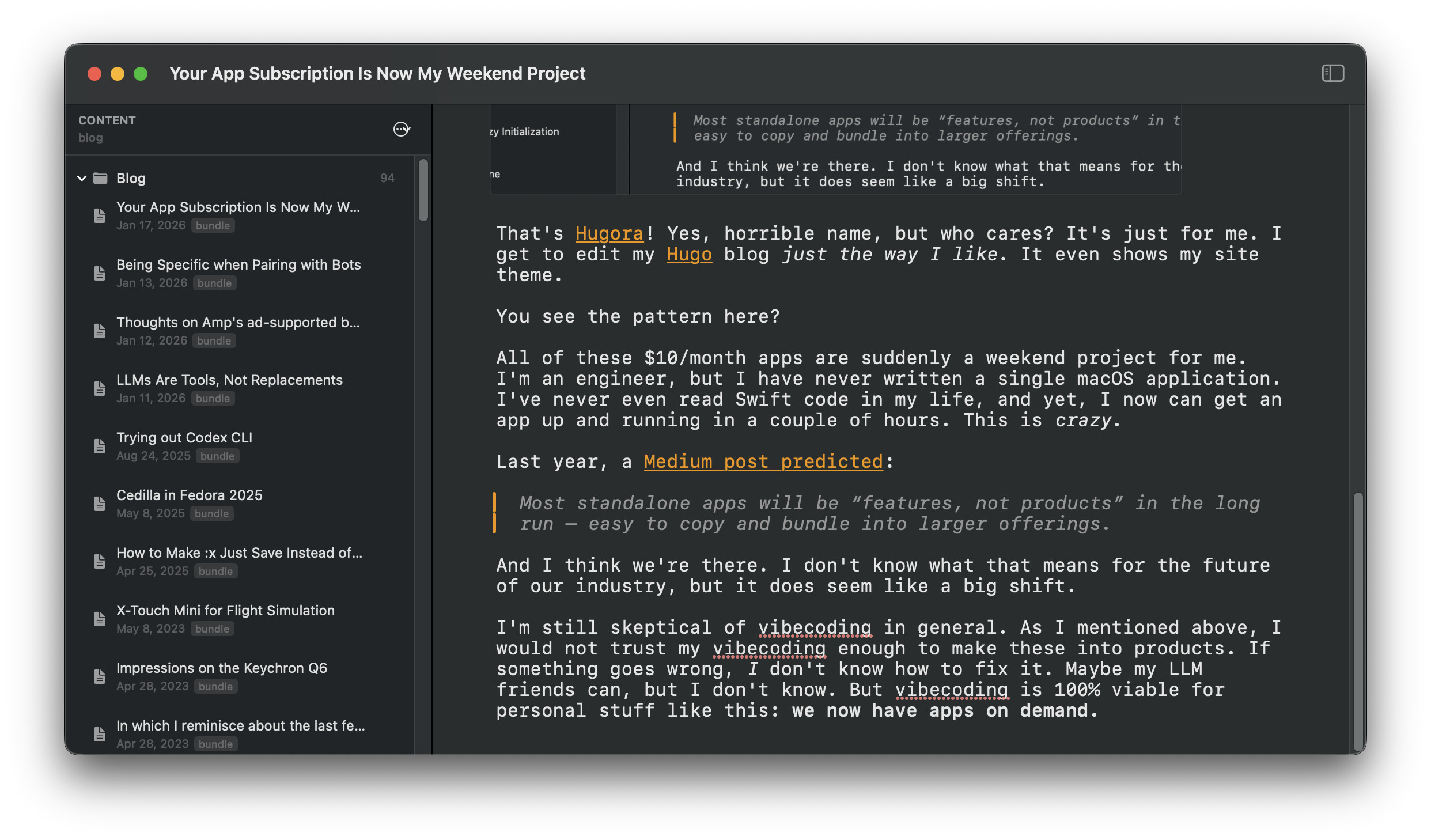
Task: Open the Hugo link
Action: click(x=688, y=254)
